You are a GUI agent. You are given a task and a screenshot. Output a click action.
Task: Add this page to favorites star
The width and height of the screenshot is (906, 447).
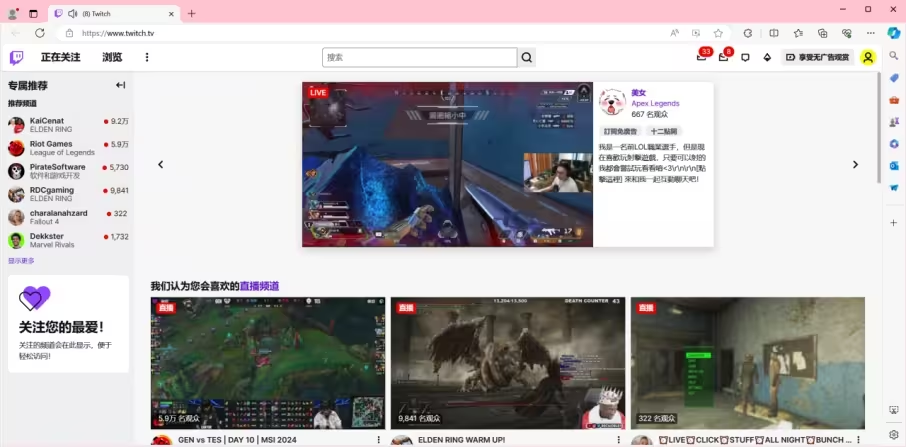pos(718,33)
